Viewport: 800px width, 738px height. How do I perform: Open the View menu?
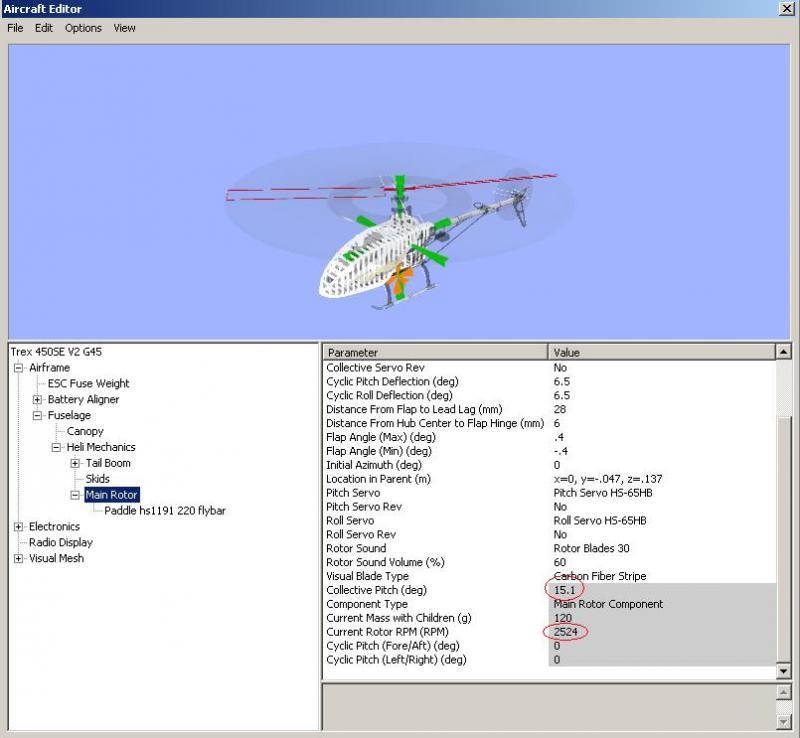pos(124,28)
